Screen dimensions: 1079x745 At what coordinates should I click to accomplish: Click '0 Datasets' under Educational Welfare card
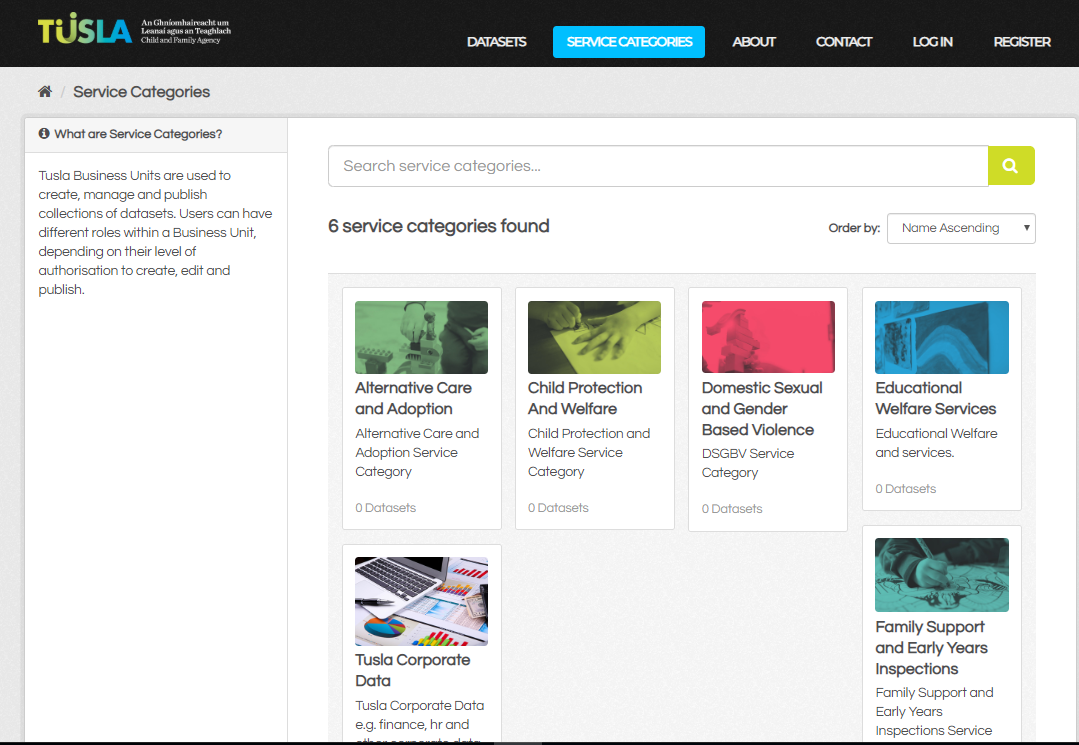[x=906, y=489]
